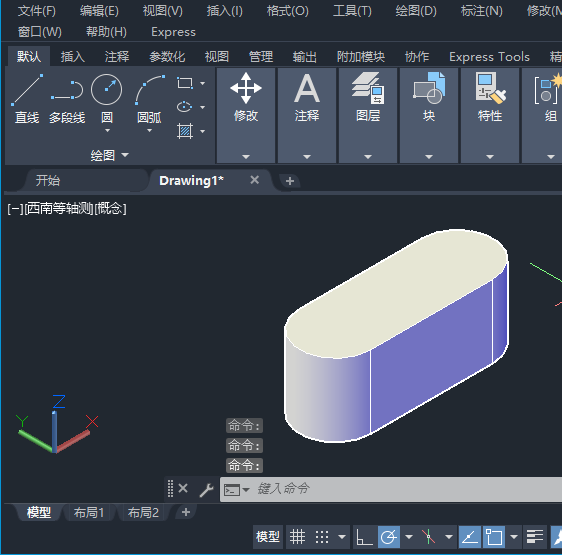This screenshot has width=562, height=555.
Task: Switch to 布局1 layout tab
Action: (89, 513)
